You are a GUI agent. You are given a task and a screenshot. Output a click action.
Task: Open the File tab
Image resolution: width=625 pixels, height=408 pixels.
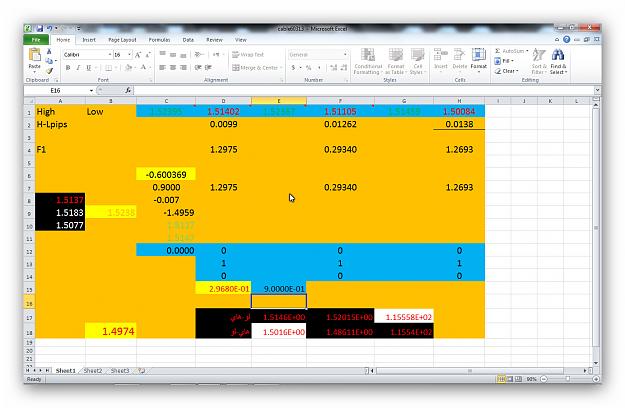click(x=36, y=39)
